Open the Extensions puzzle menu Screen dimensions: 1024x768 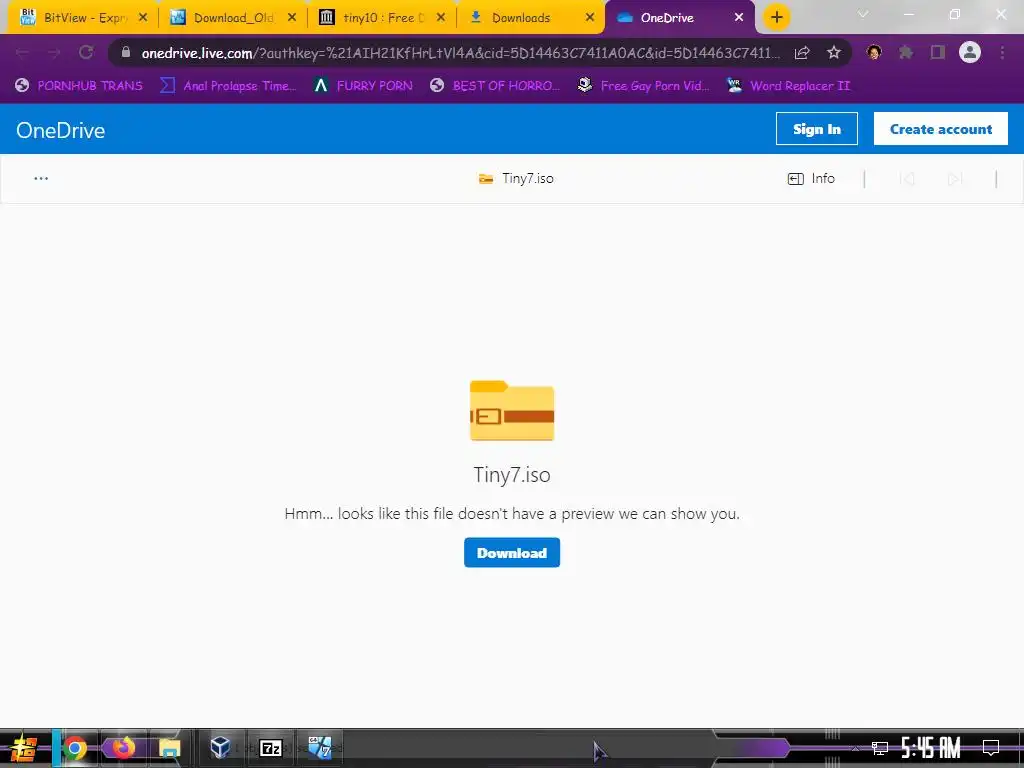[x=905, y=52]
